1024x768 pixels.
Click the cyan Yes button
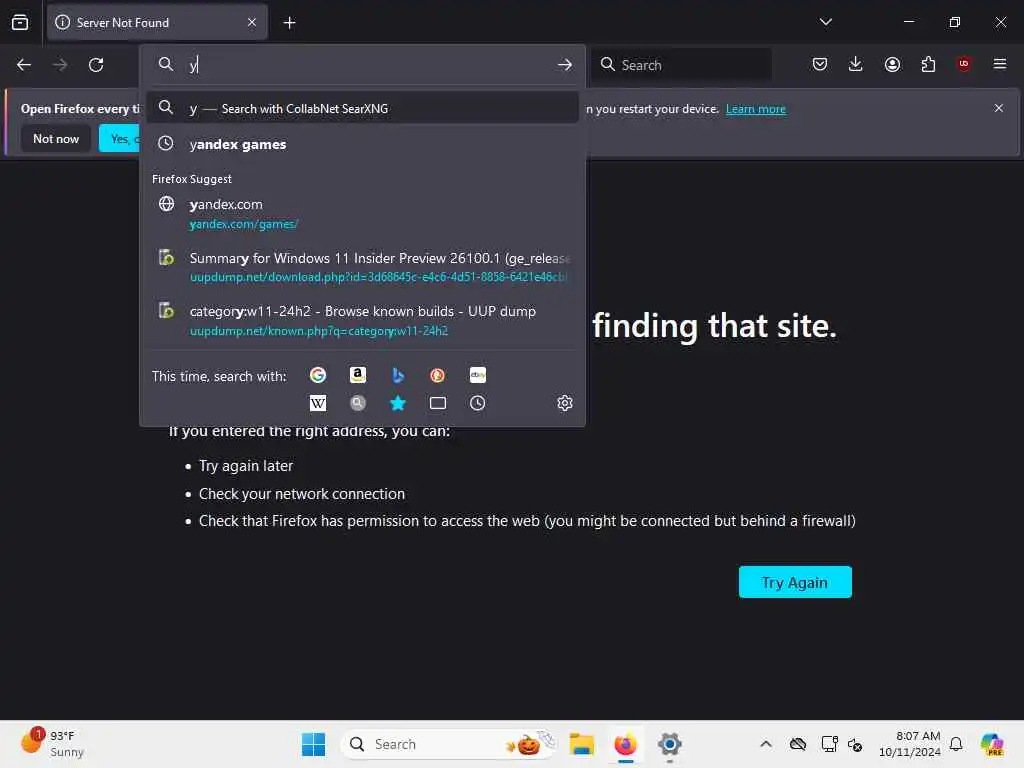click(x=120, y=138)
